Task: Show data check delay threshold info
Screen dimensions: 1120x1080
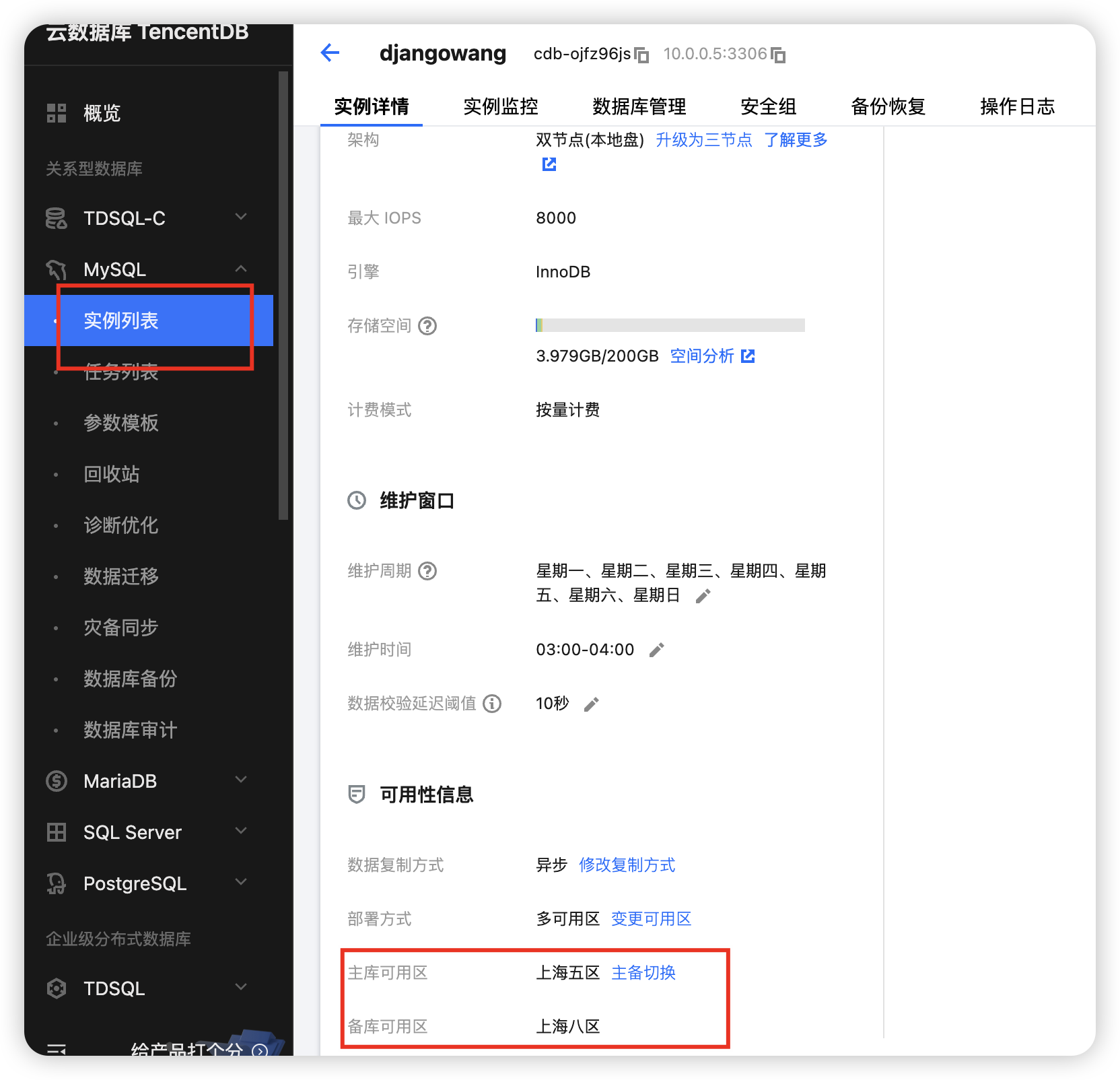Action: 492,704
